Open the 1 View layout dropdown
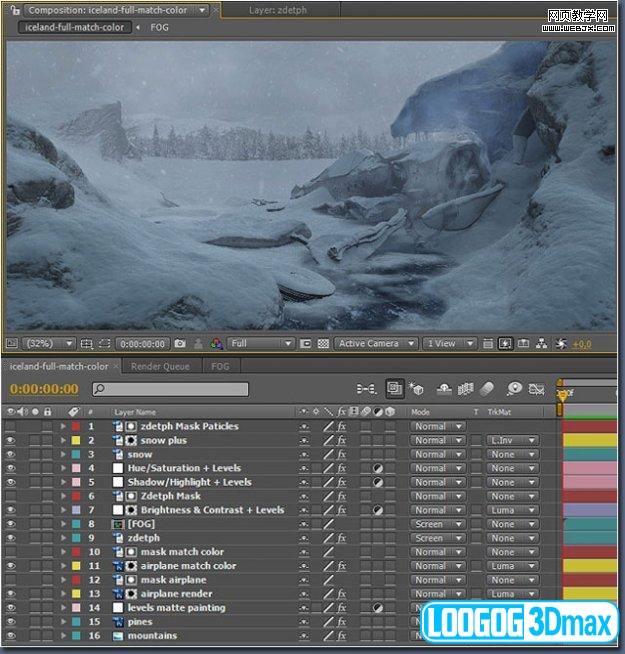The height and width of the screenshot is (654, 625). pyautogui.click(x=449, y=344)
